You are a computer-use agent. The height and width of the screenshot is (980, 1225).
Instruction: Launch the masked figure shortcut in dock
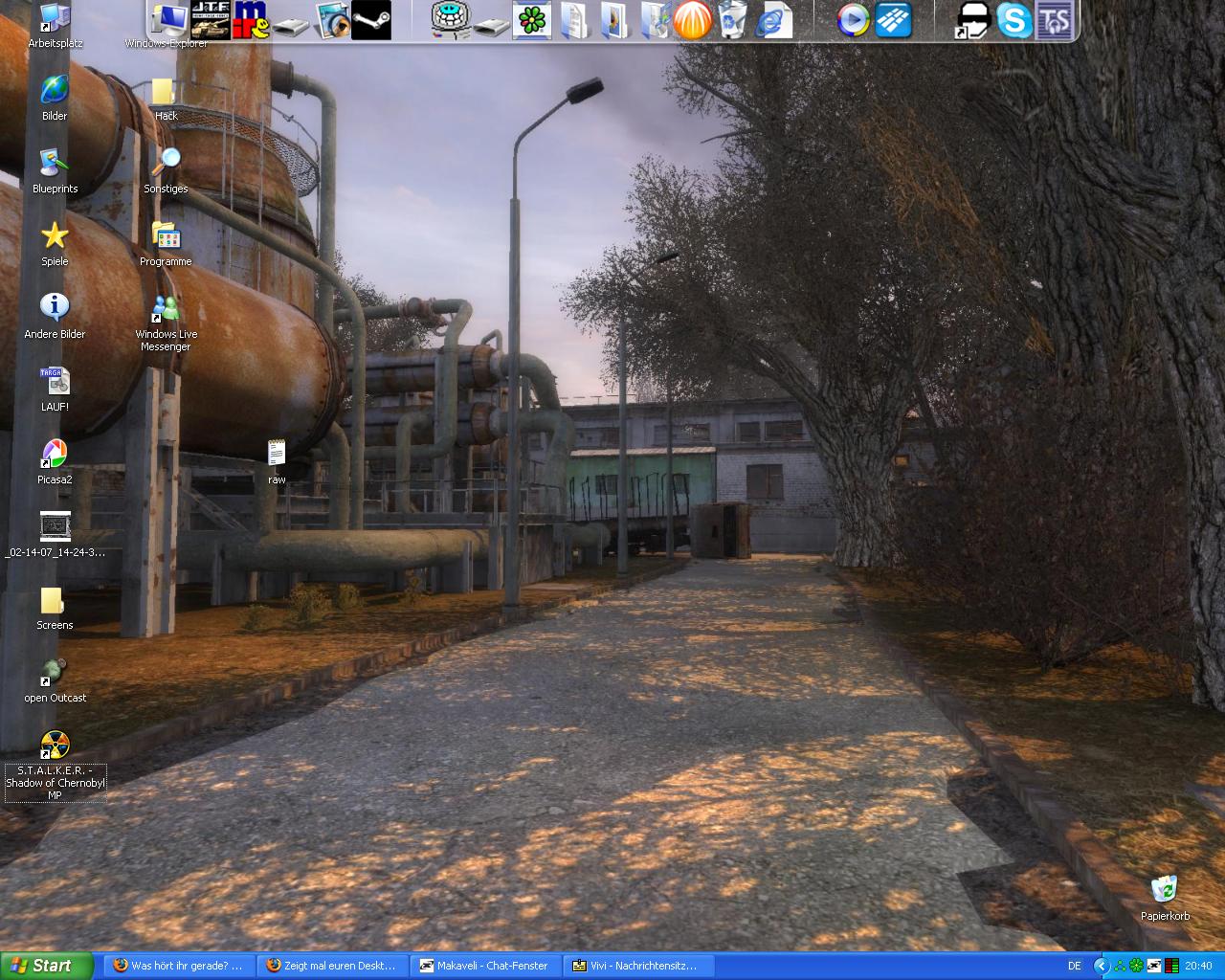pos(973,20)
